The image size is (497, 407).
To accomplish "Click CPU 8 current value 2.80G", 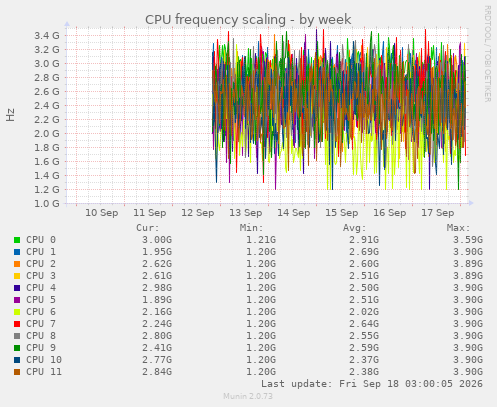I will point(157,336).
